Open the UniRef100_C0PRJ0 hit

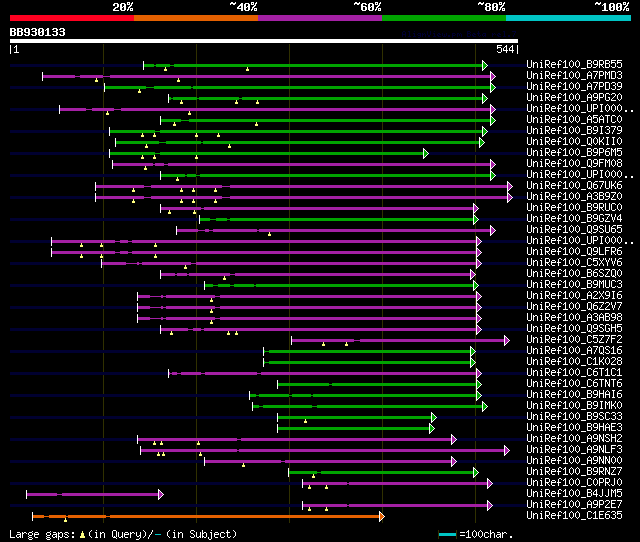574,483
